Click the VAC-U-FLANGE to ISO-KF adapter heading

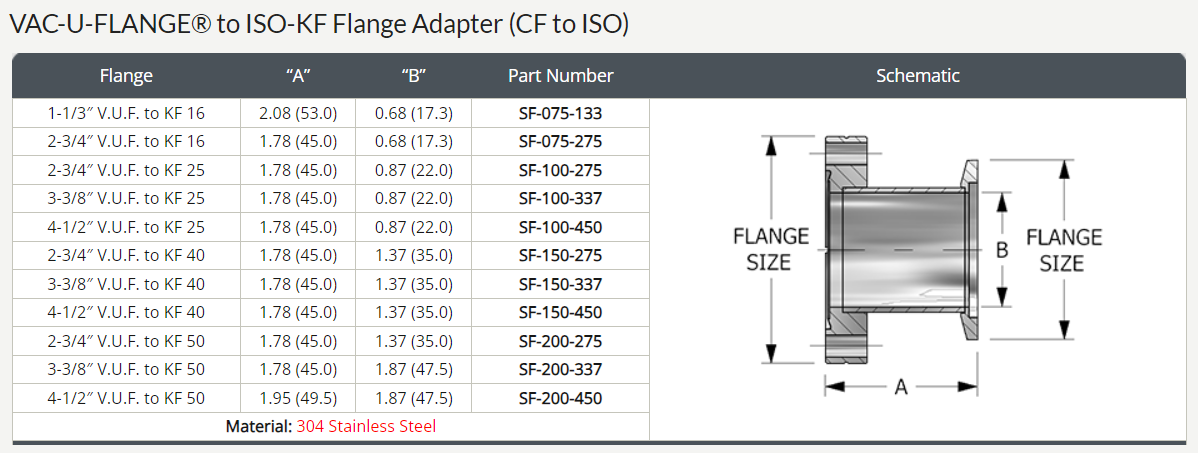pyautogui.click(x=319, y=24)
